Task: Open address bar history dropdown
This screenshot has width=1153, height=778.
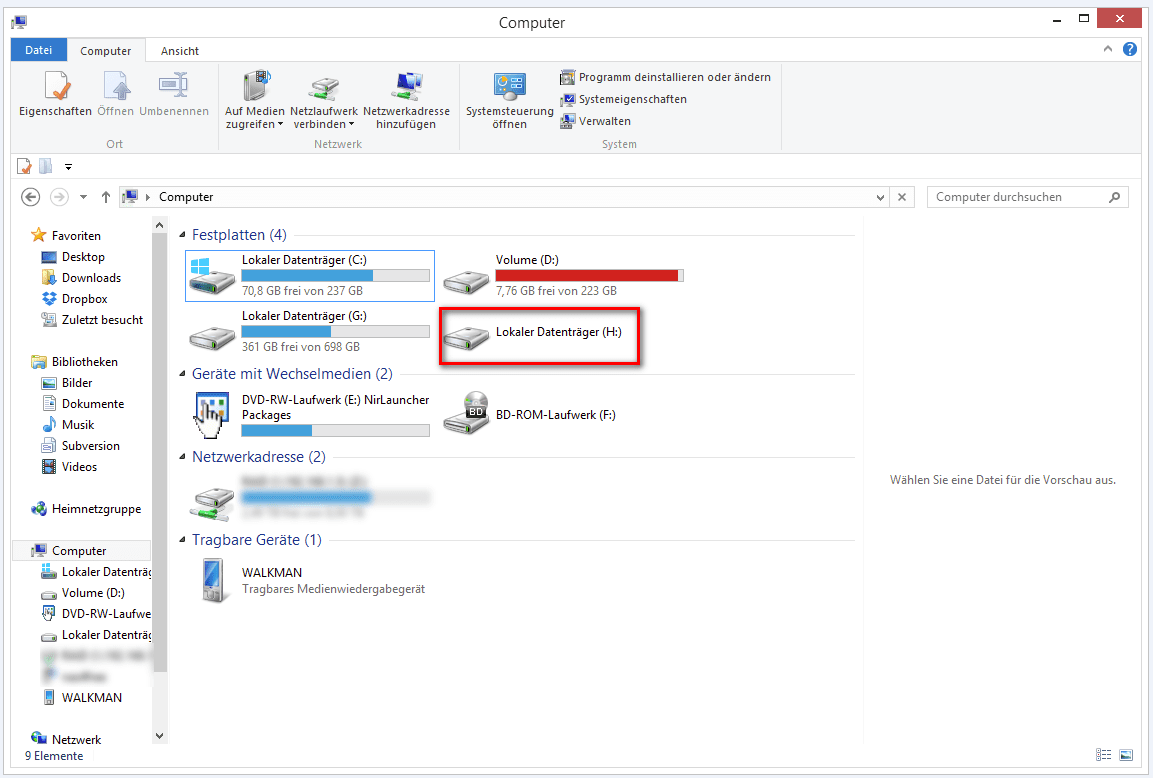Action: click(x=880, y=197)
